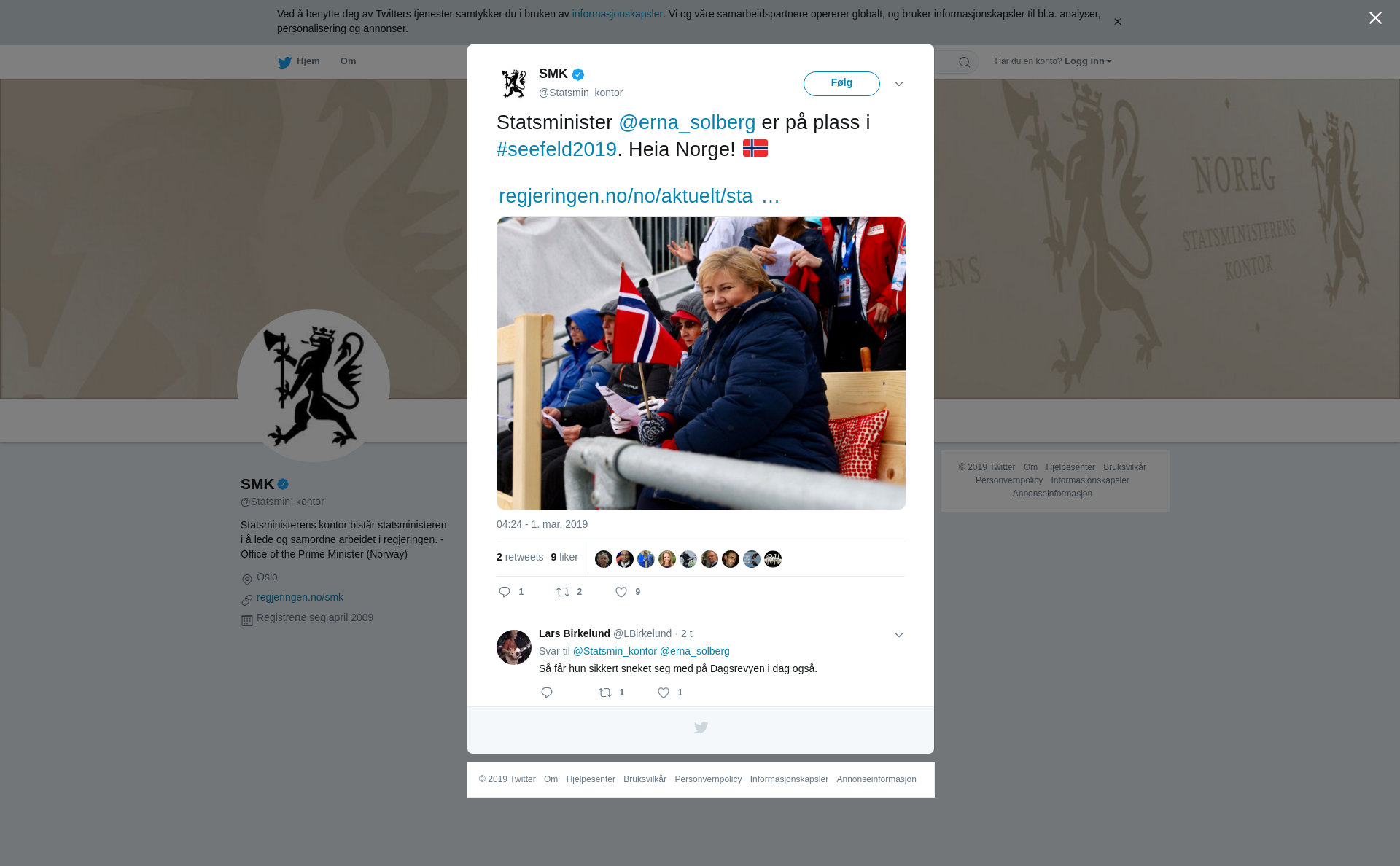Click the search magnifier icon
The image size is (1400, 866).
point(965,62)
